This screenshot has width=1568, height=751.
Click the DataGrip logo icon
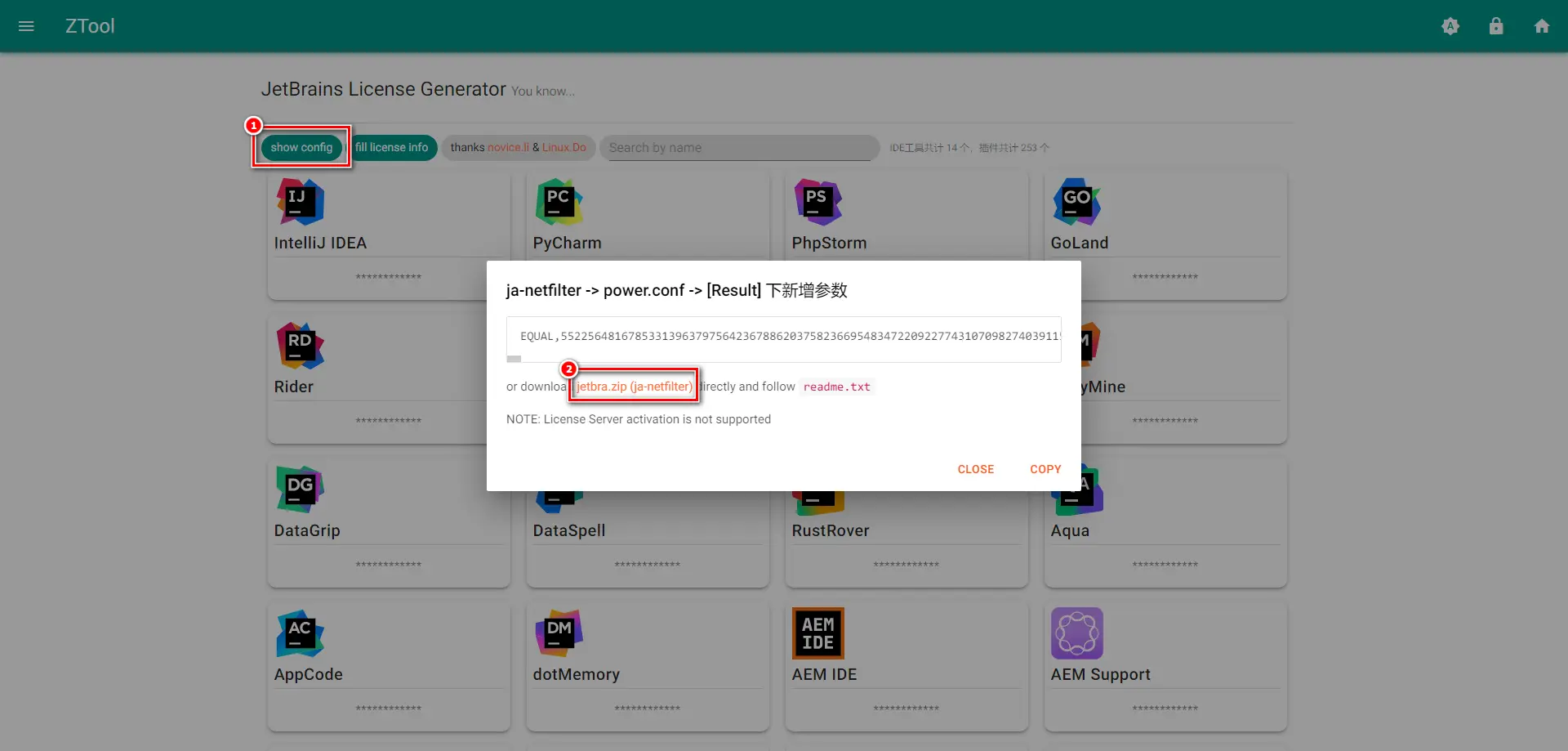[x=301, y=489]
